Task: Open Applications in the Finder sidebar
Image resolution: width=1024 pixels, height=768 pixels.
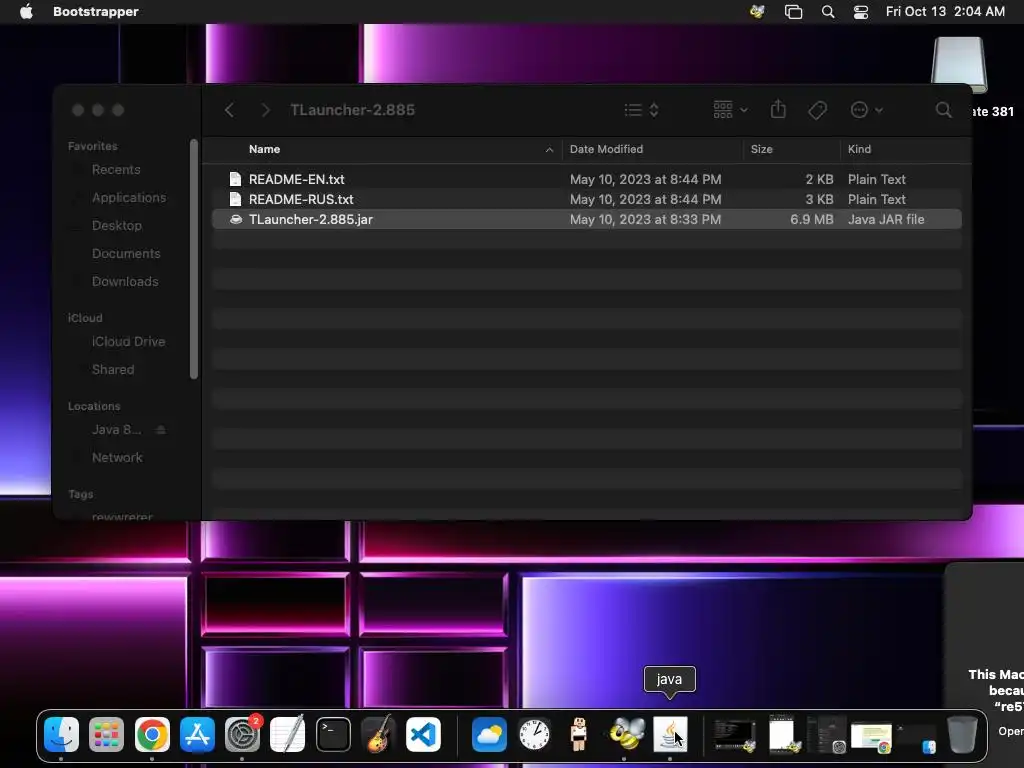Action: (129, 197)
